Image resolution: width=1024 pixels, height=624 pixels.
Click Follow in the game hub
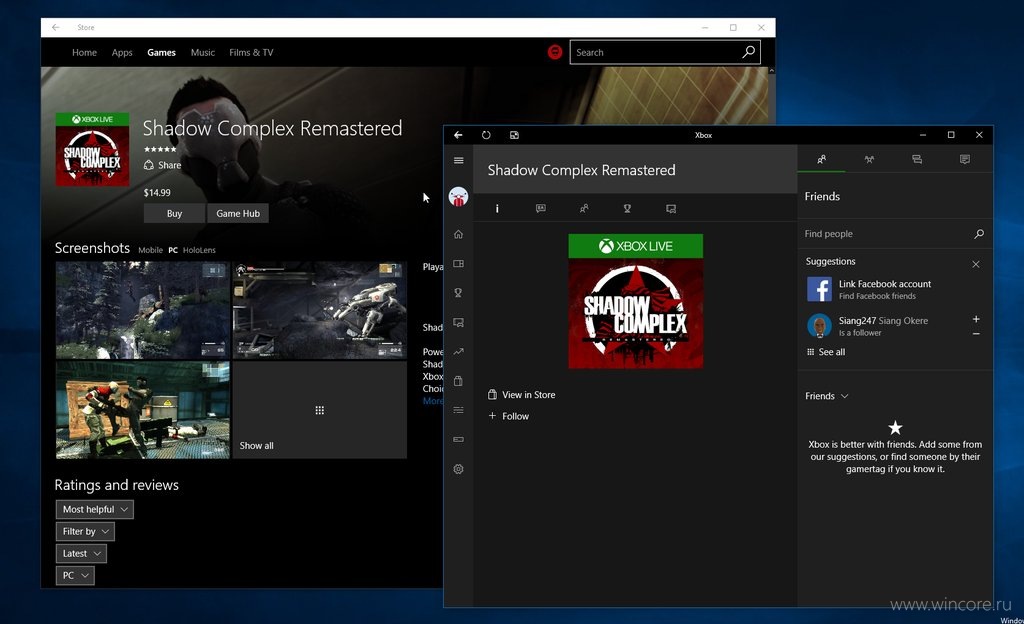[x=509, y=416]
